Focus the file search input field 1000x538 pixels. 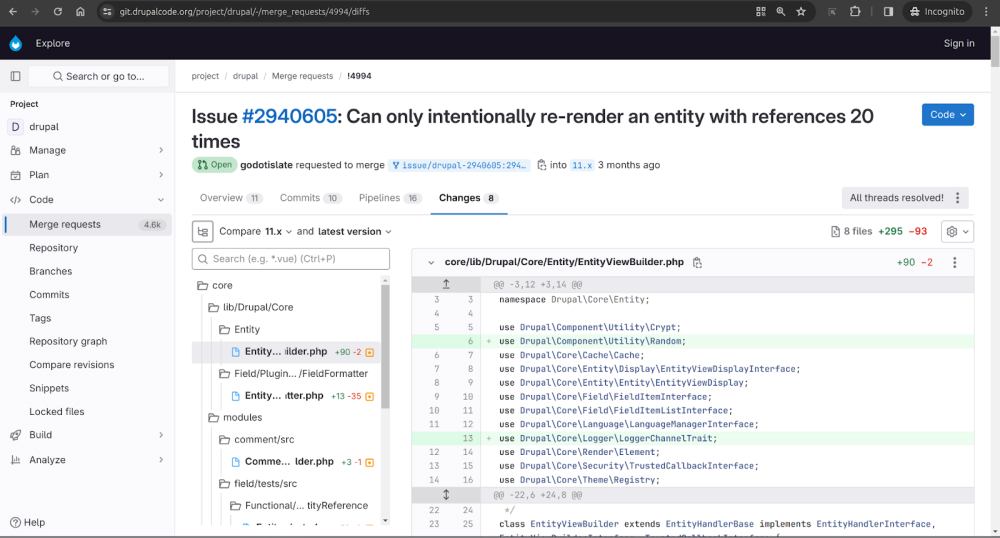(x=291, y=259)
